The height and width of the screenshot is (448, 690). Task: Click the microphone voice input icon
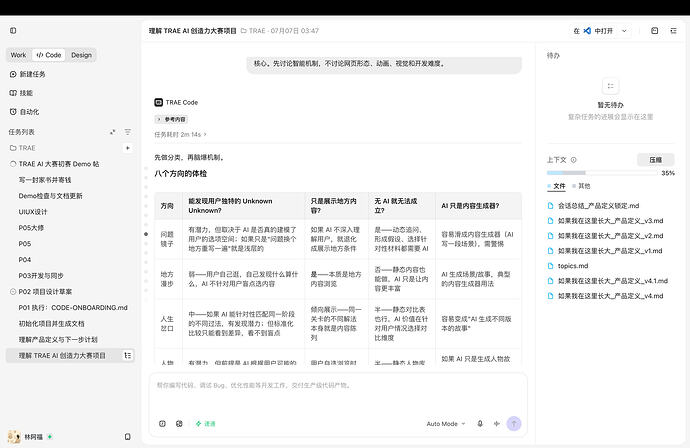pyautogui.click(x=480, y=423)
